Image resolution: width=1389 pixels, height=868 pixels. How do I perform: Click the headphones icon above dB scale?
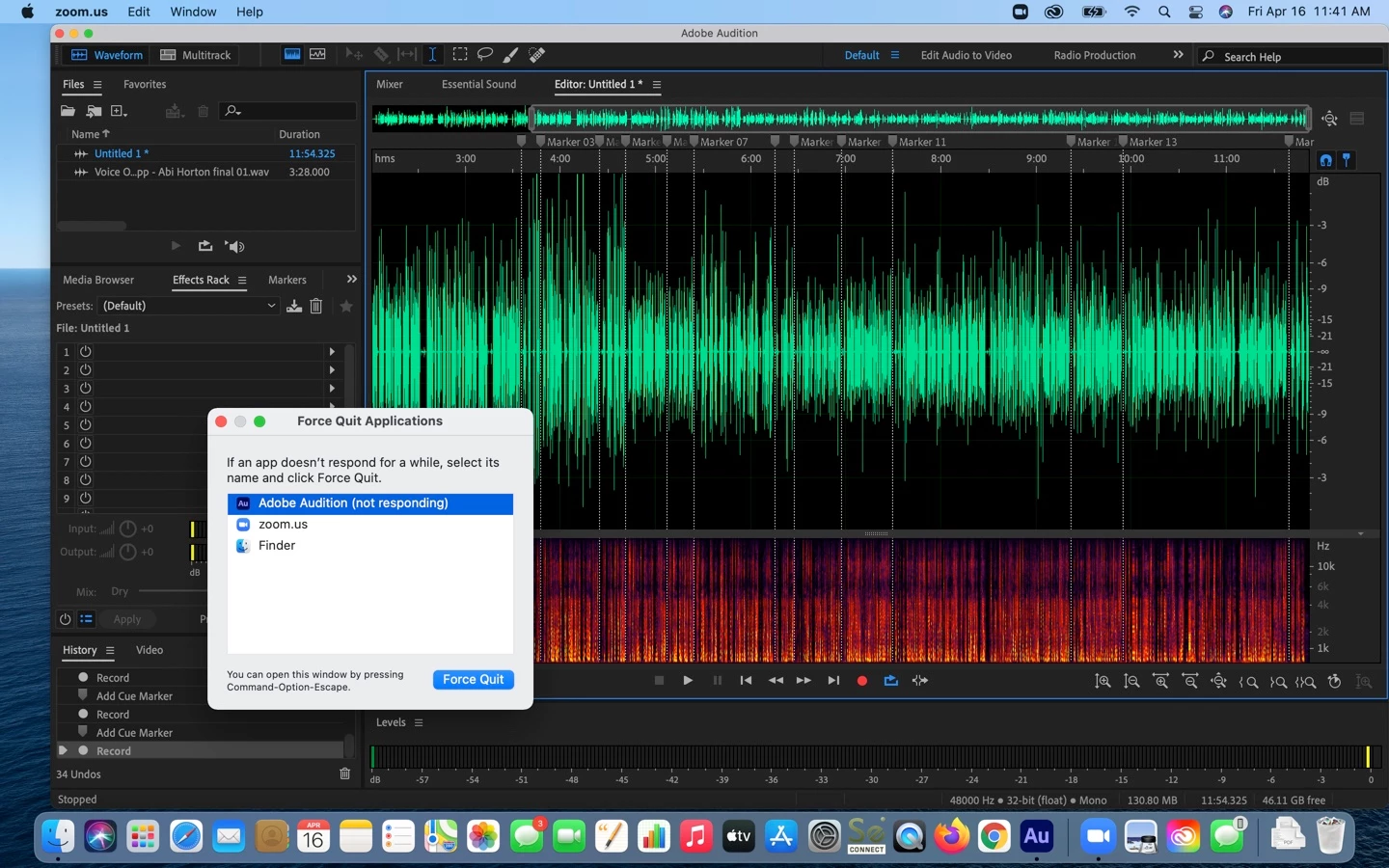click(x=1325, y=160)
